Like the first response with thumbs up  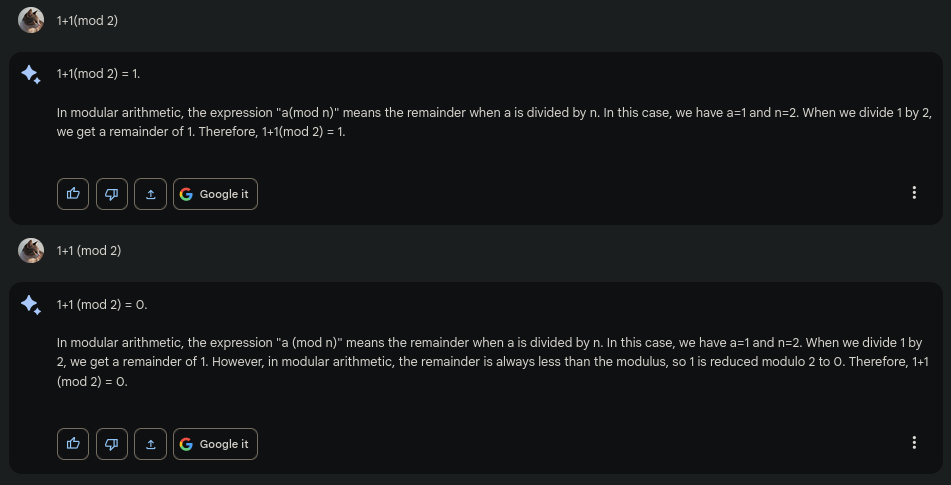coord(73,194)
